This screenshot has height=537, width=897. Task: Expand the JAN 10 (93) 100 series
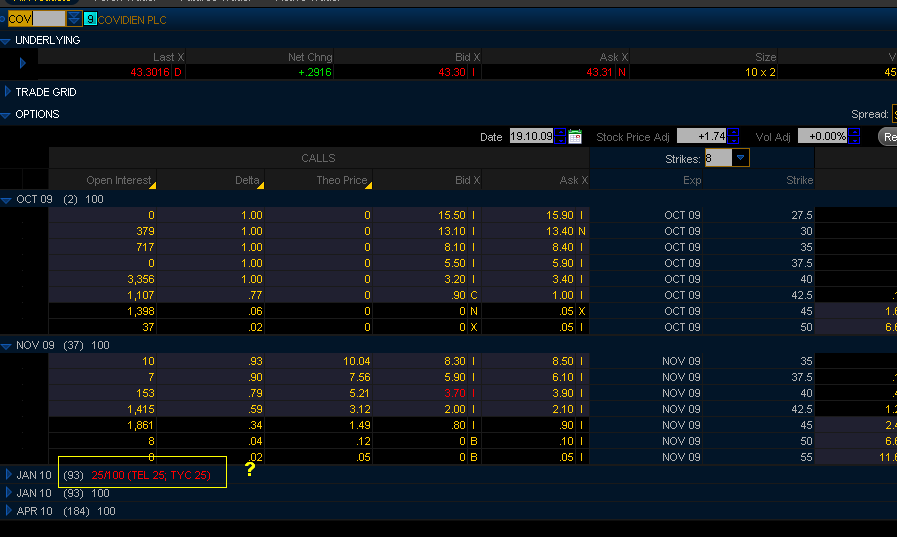coord(9,492)
